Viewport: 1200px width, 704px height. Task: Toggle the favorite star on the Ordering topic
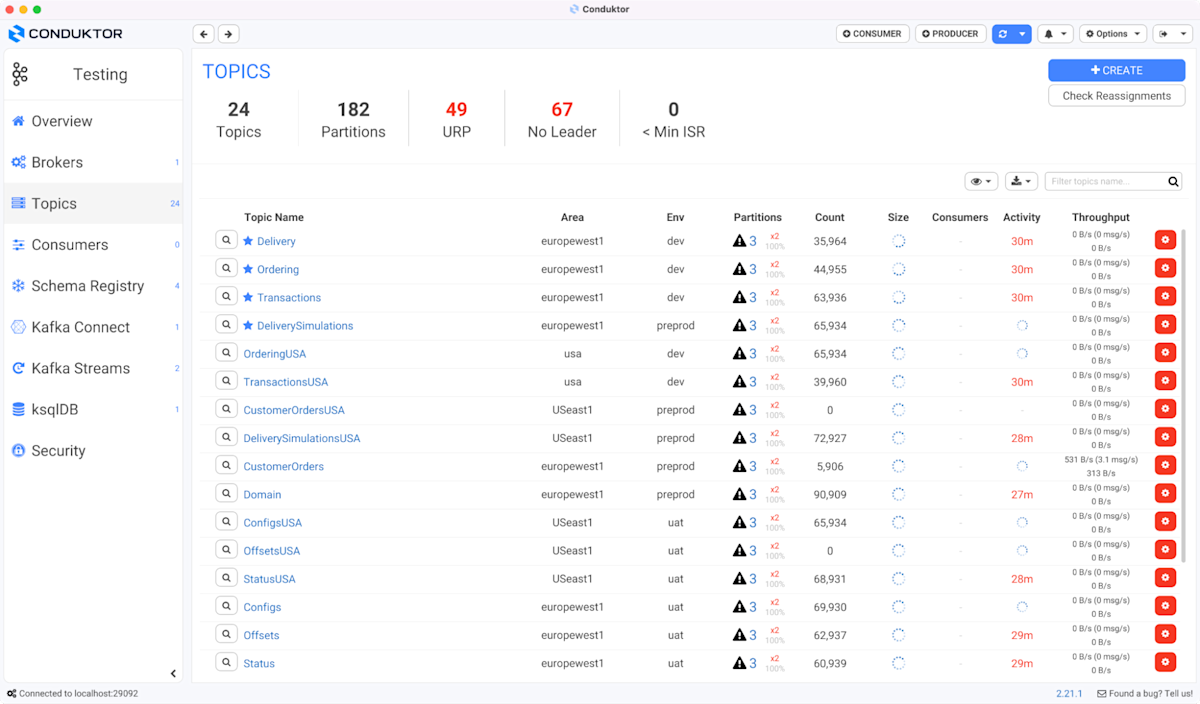point(249,269)
